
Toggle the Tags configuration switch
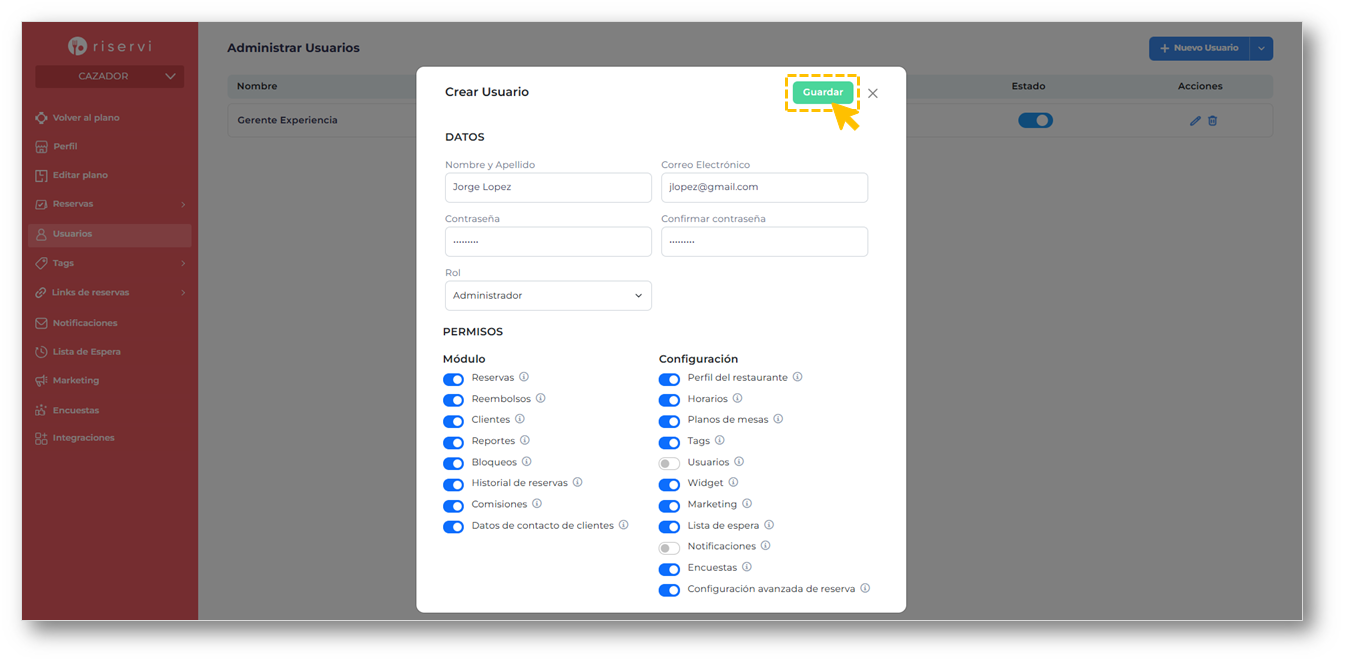(669, 442)
